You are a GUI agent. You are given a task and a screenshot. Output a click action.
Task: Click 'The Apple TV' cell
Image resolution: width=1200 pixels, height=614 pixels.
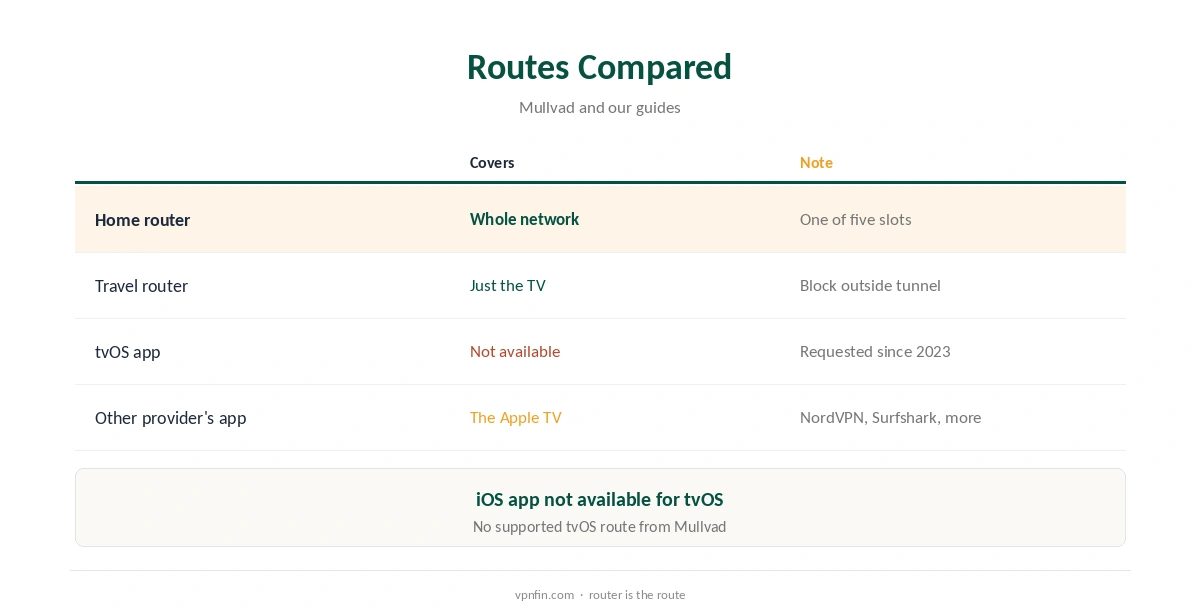[516, 418]
